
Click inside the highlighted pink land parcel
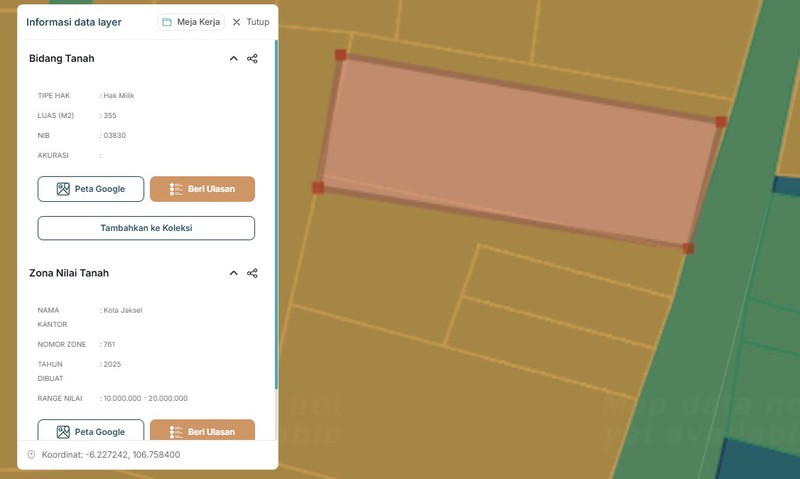click(520, 150)
